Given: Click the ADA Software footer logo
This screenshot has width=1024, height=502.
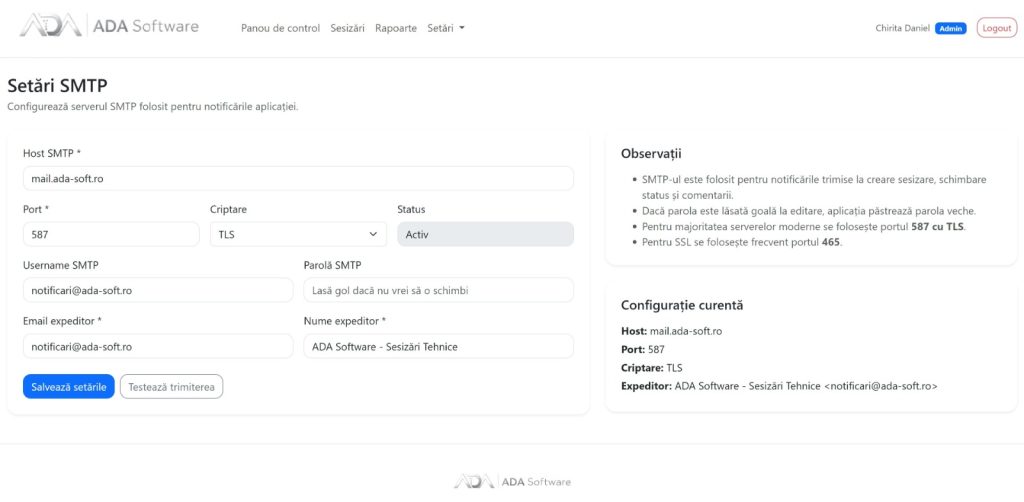Looking at the screenshot, I should (x=512, y=482).
